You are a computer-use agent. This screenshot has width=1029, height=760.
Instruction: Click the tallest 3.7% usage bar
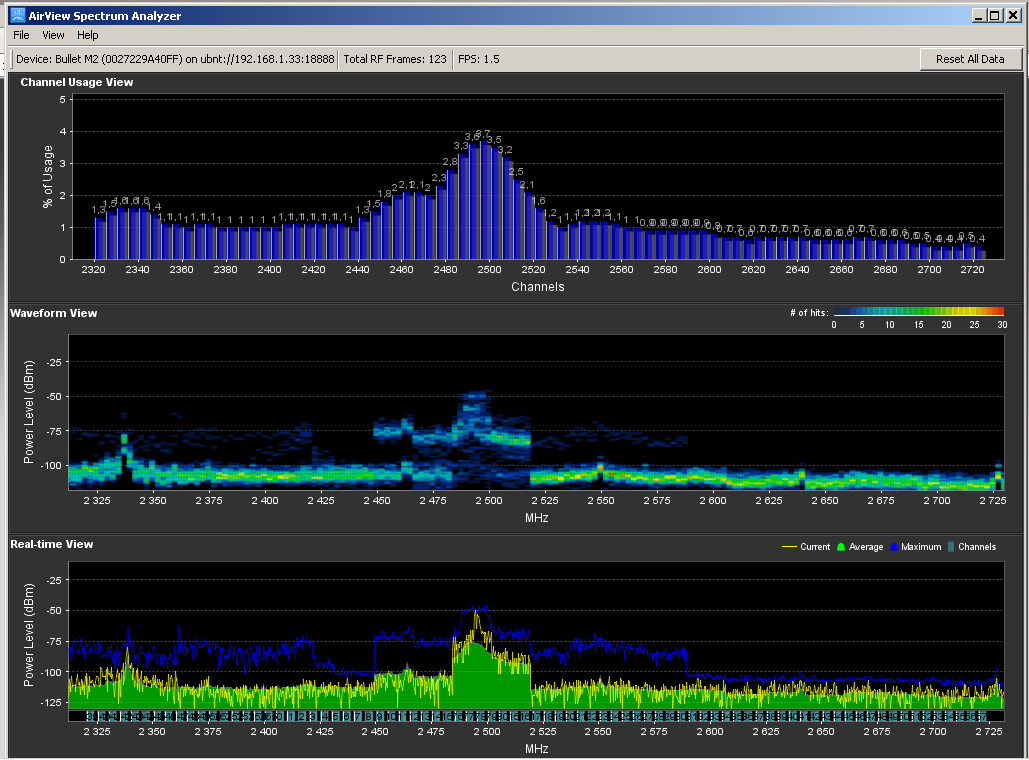(x=484, y=200)
